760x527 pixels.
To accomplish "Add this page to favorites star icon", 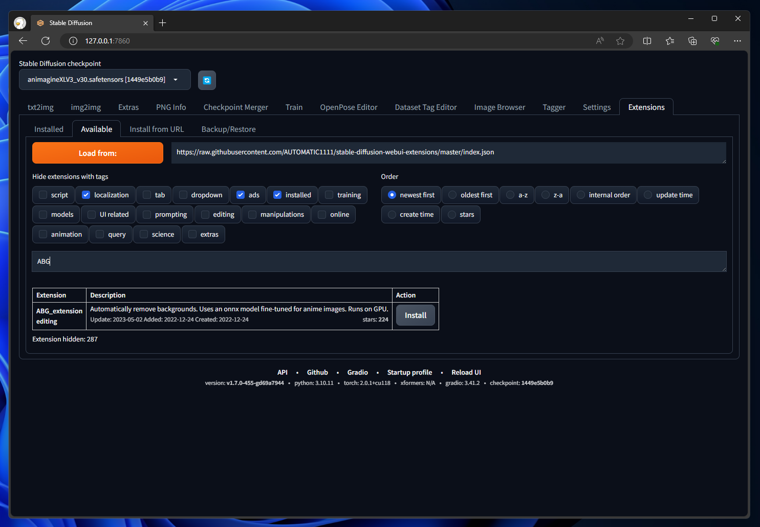I will click(620, 41).
